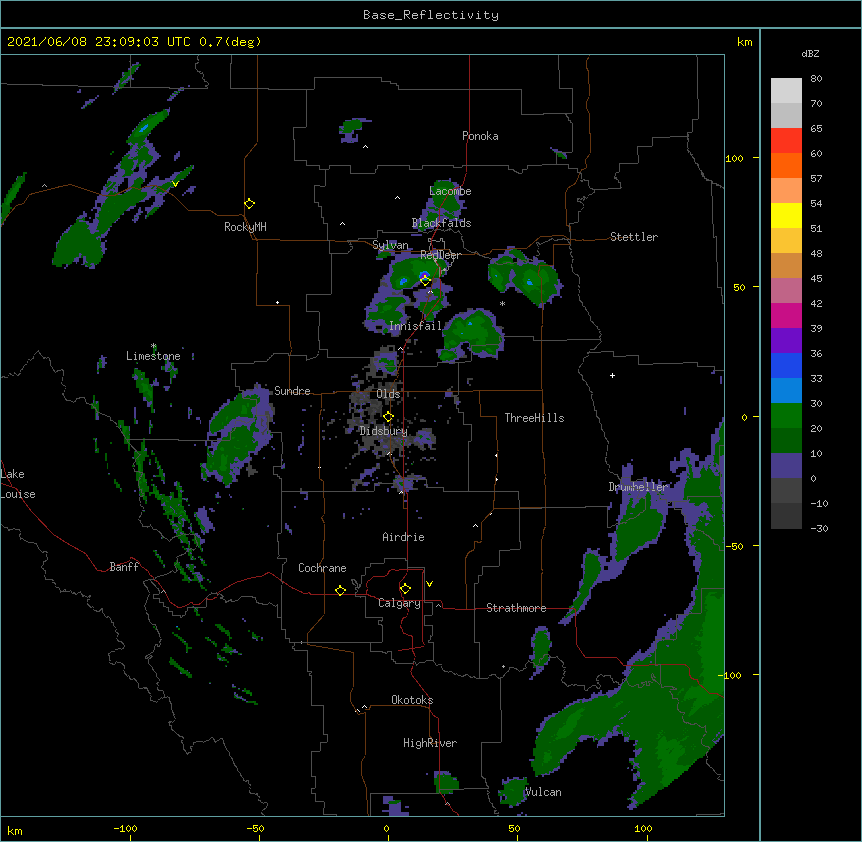
Task: Click the Calgary city label
Action: tap(399, 603)
